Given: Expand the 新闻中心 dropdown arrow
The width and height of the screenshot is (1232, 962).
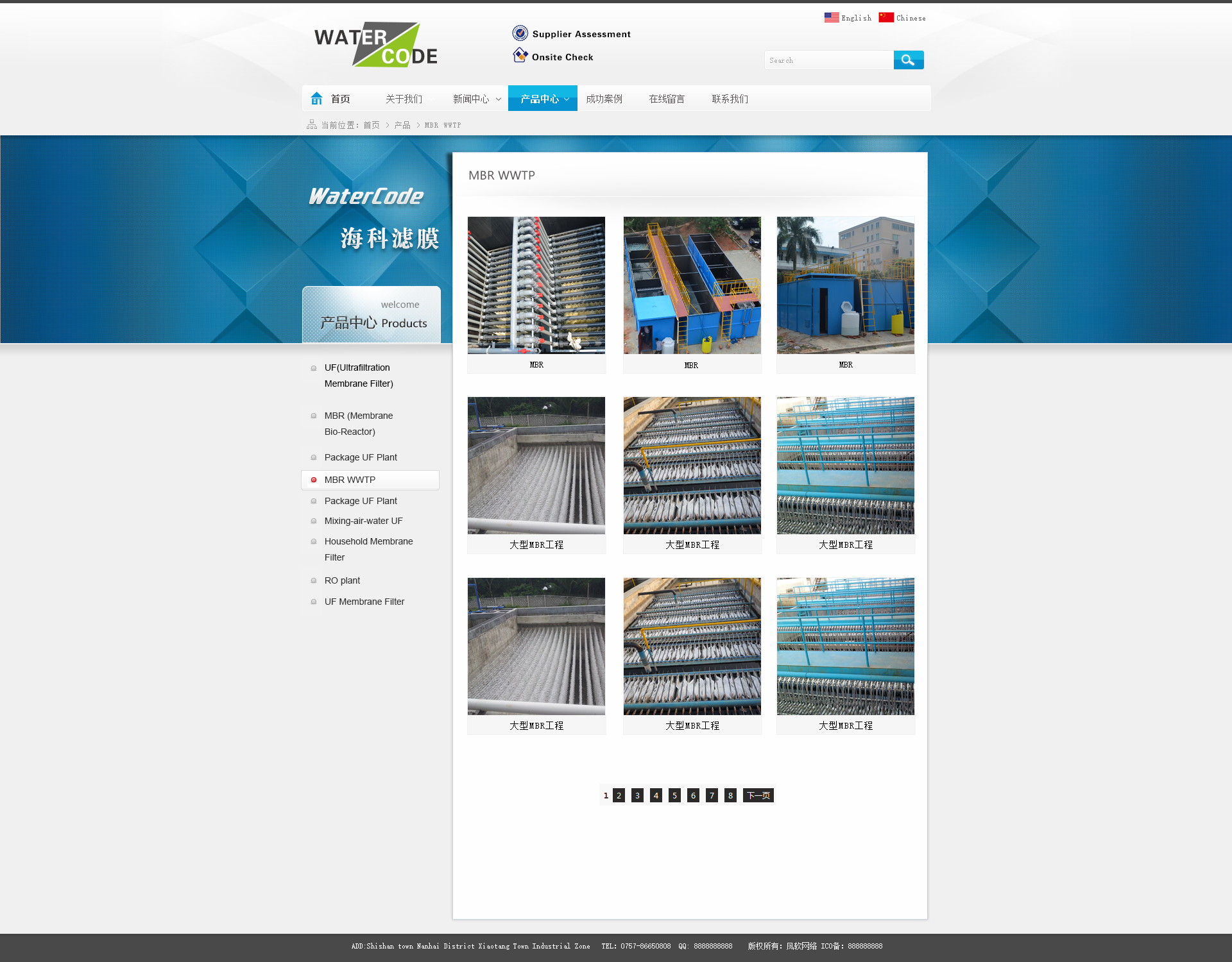Looking at the screenshot, I should pyautogui.click(x=499, y=99).
